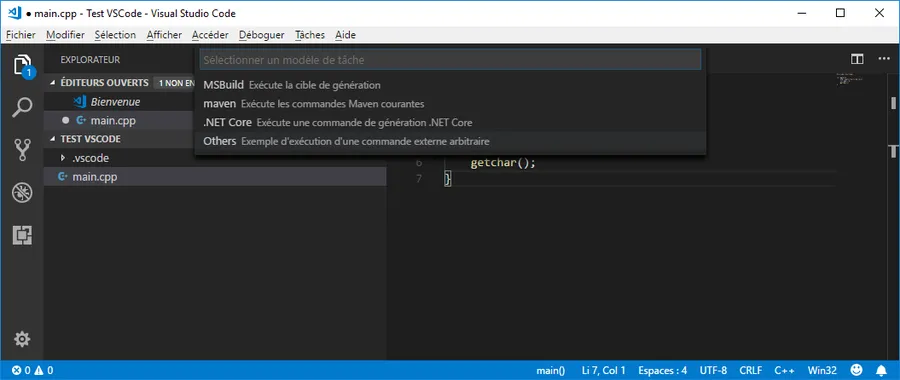
Task: Open notifications bell in status bar
Action: 881,370
